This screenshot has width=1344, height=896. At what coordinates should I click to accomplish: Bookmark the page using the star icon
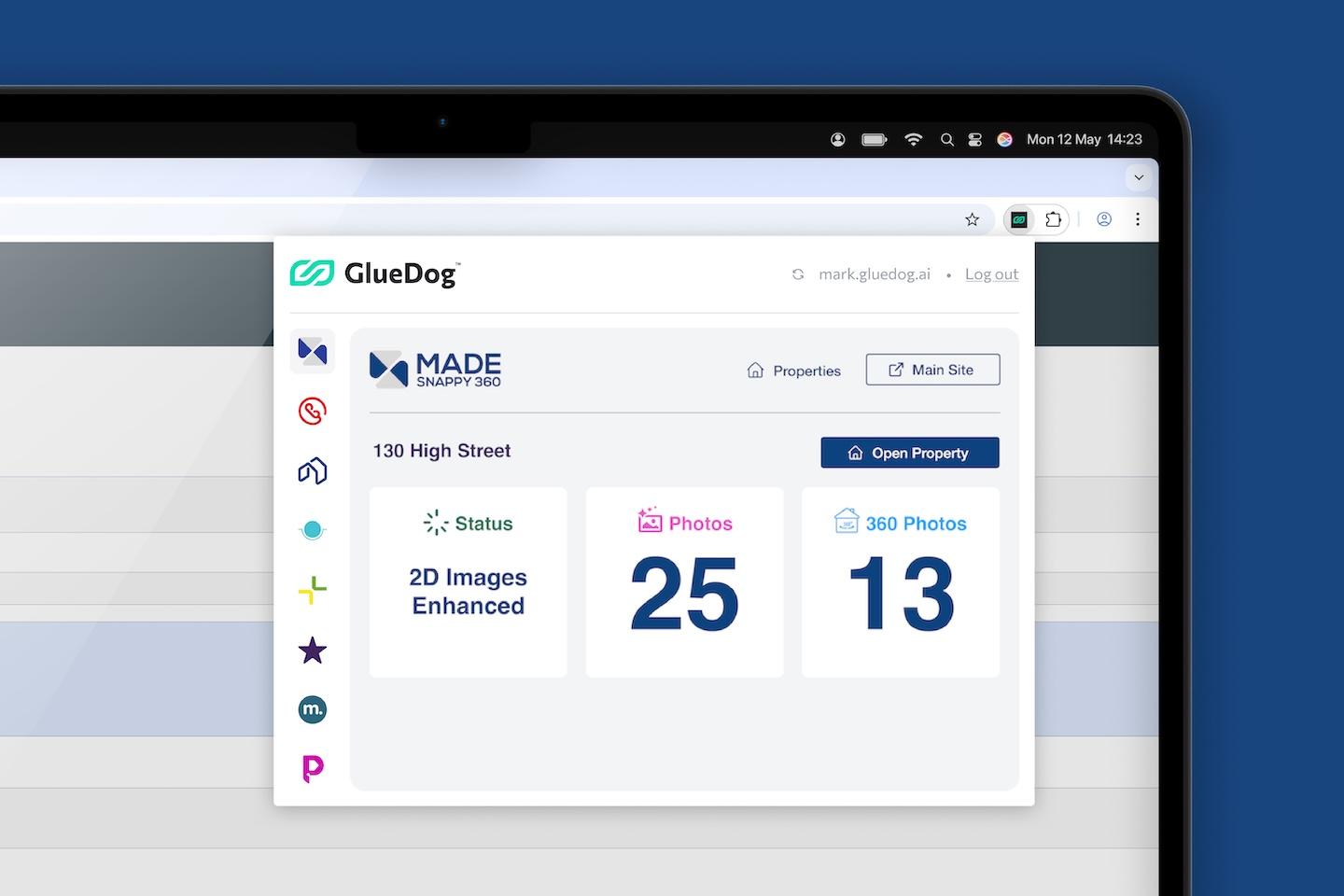coord(972,219)
